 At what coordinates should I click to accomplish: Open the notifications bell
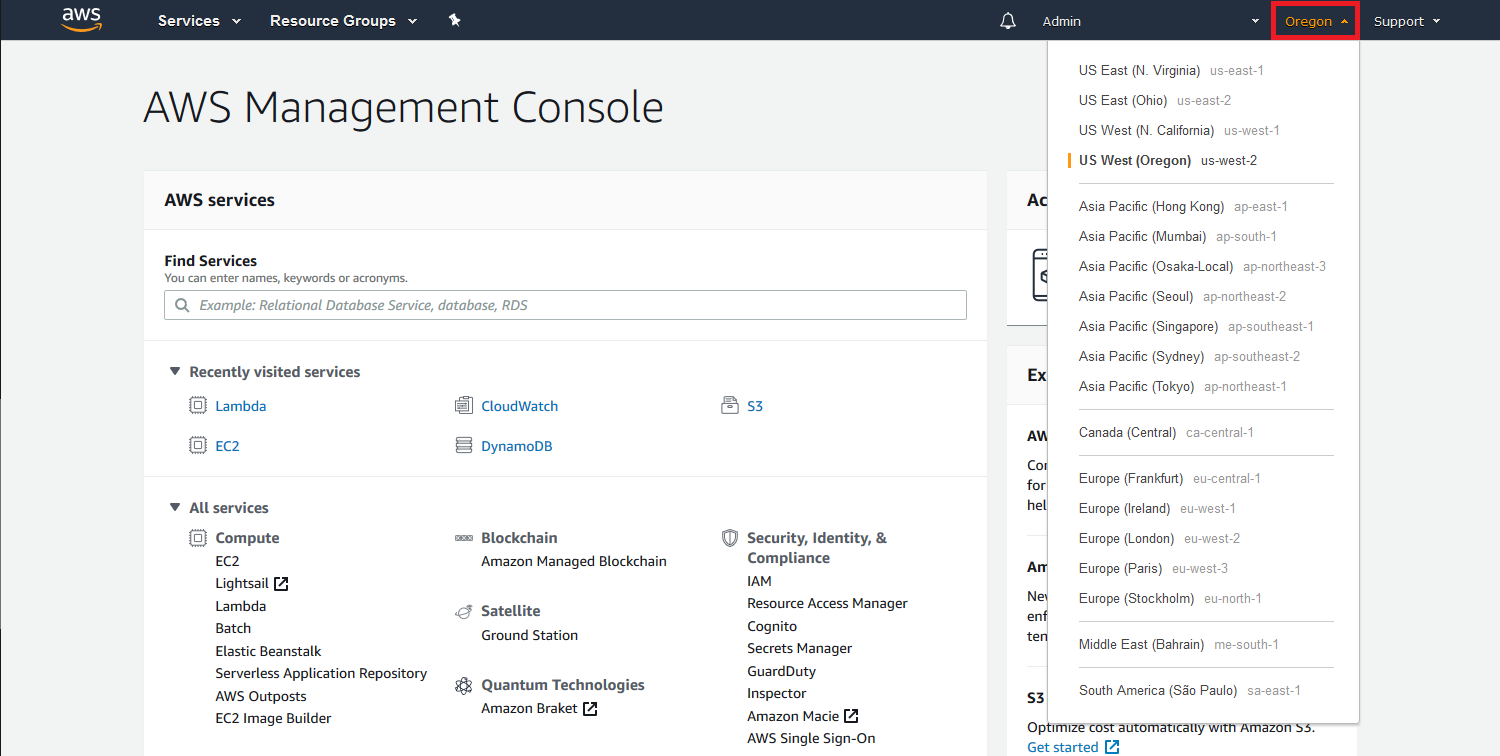click(1007, 20)
